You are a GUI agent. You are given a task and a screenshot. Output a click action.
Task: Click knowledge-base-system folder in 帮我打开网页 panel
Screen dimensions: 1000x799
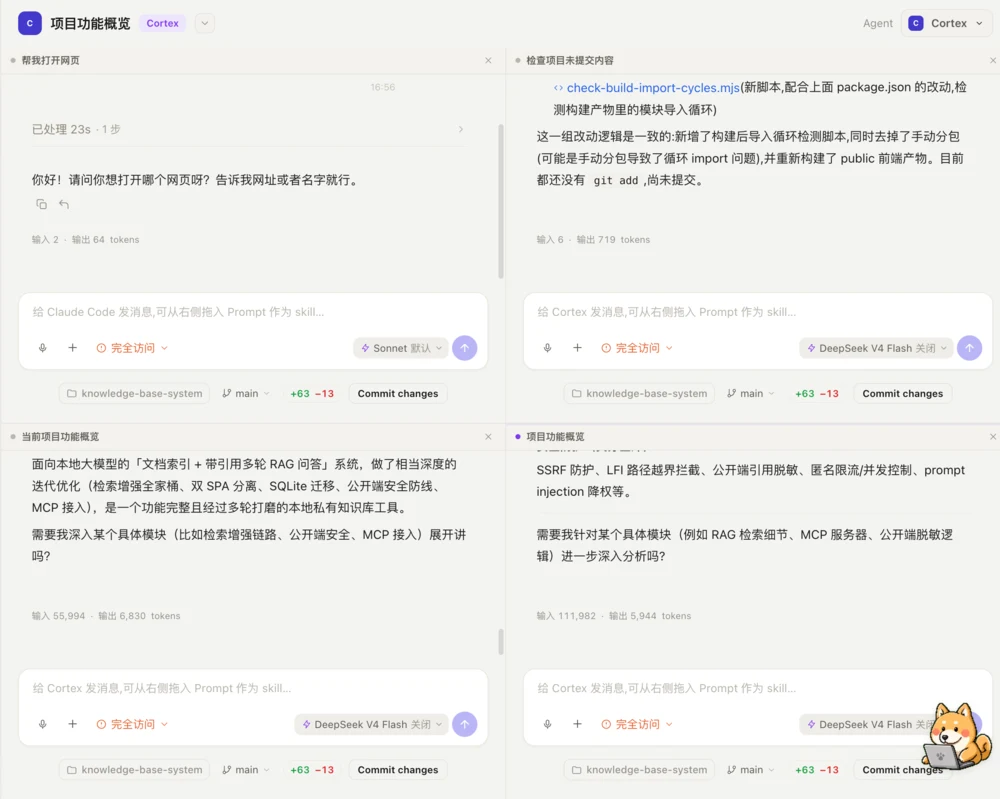click(x=135, y=393)
